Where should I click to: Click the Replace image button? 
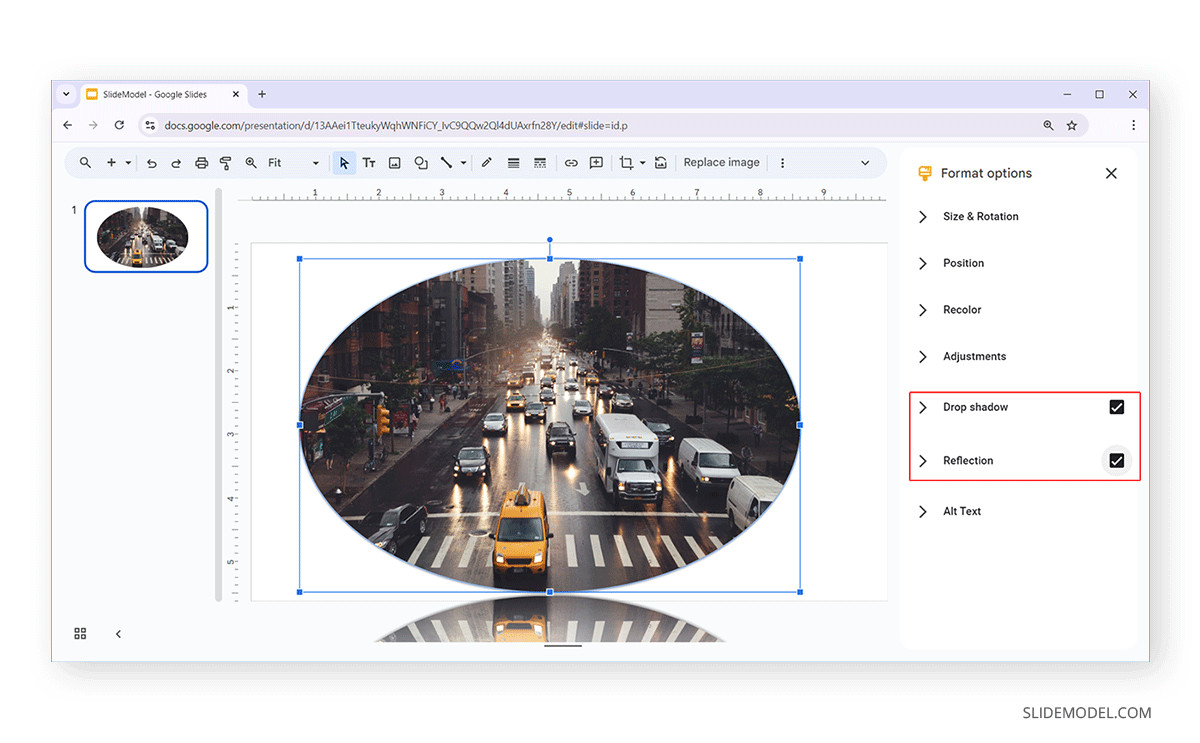coord(722,163)
